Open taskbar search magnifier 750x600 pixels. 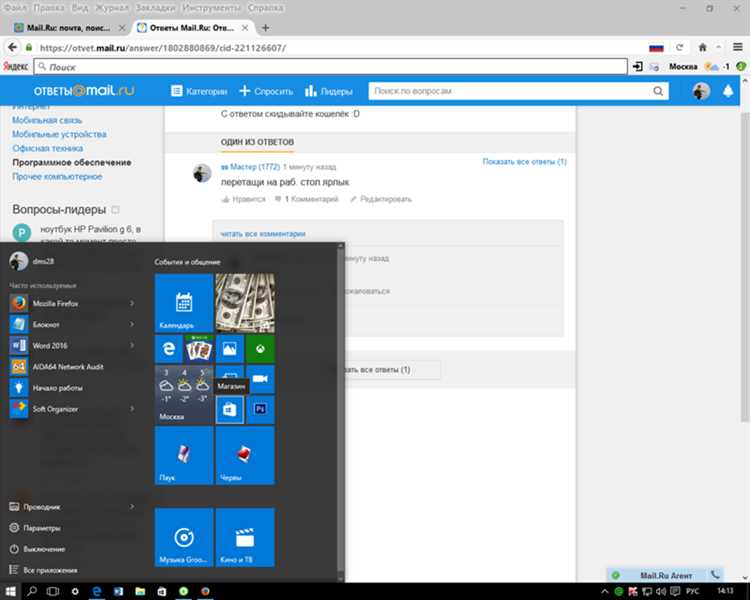pos(32,591)
